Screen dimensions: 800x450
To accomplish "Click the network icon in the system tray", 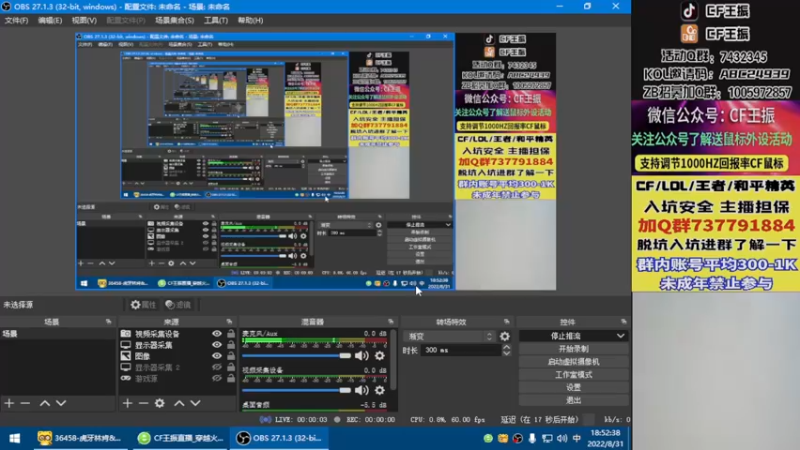I will click(547, 438).
